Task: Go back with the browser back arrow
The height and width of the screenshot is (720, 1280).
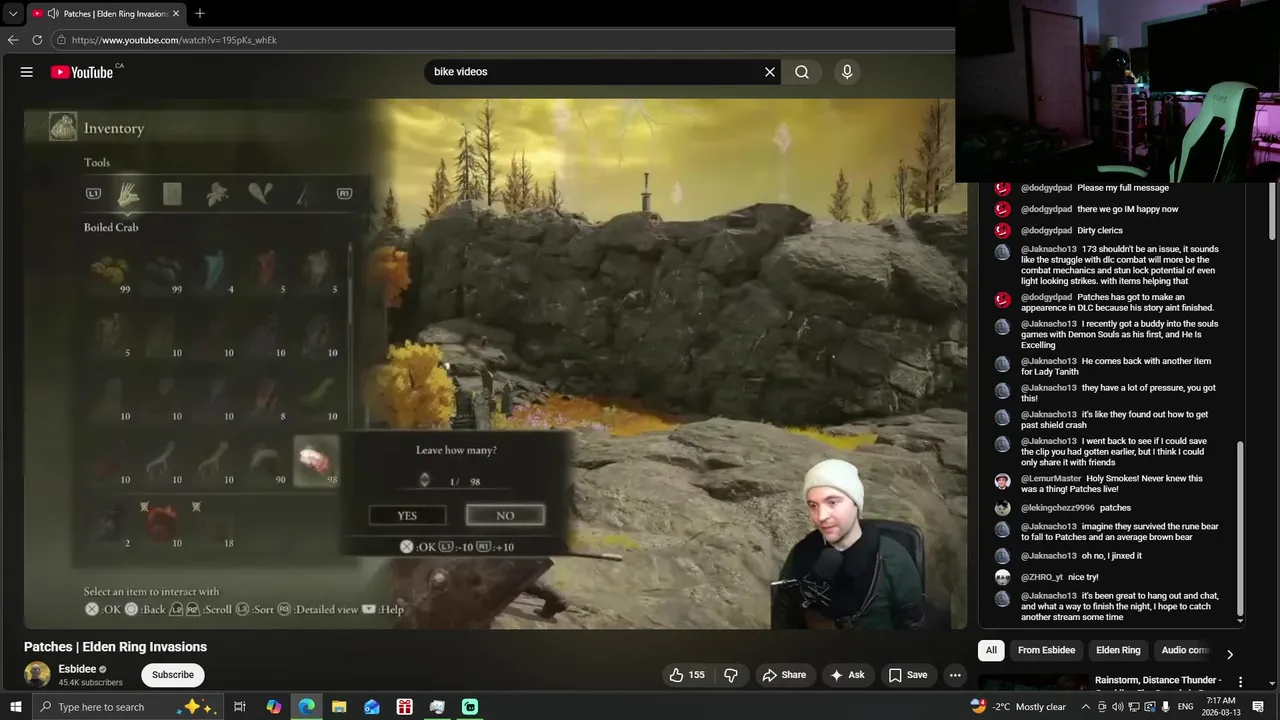Action: [13, 40]
